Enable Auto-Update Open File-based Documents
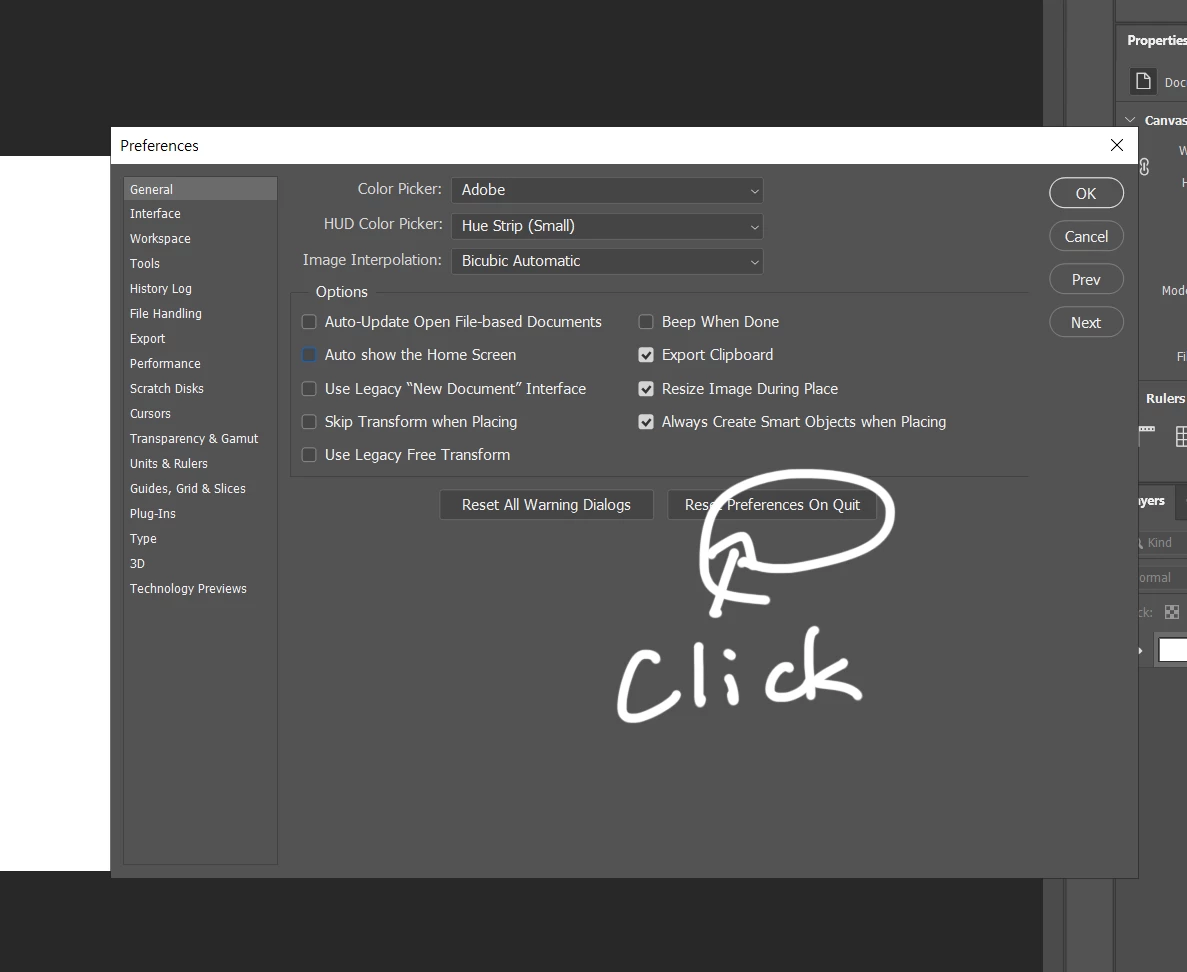This screenshot has width=1187, height=972. (309, 322)
